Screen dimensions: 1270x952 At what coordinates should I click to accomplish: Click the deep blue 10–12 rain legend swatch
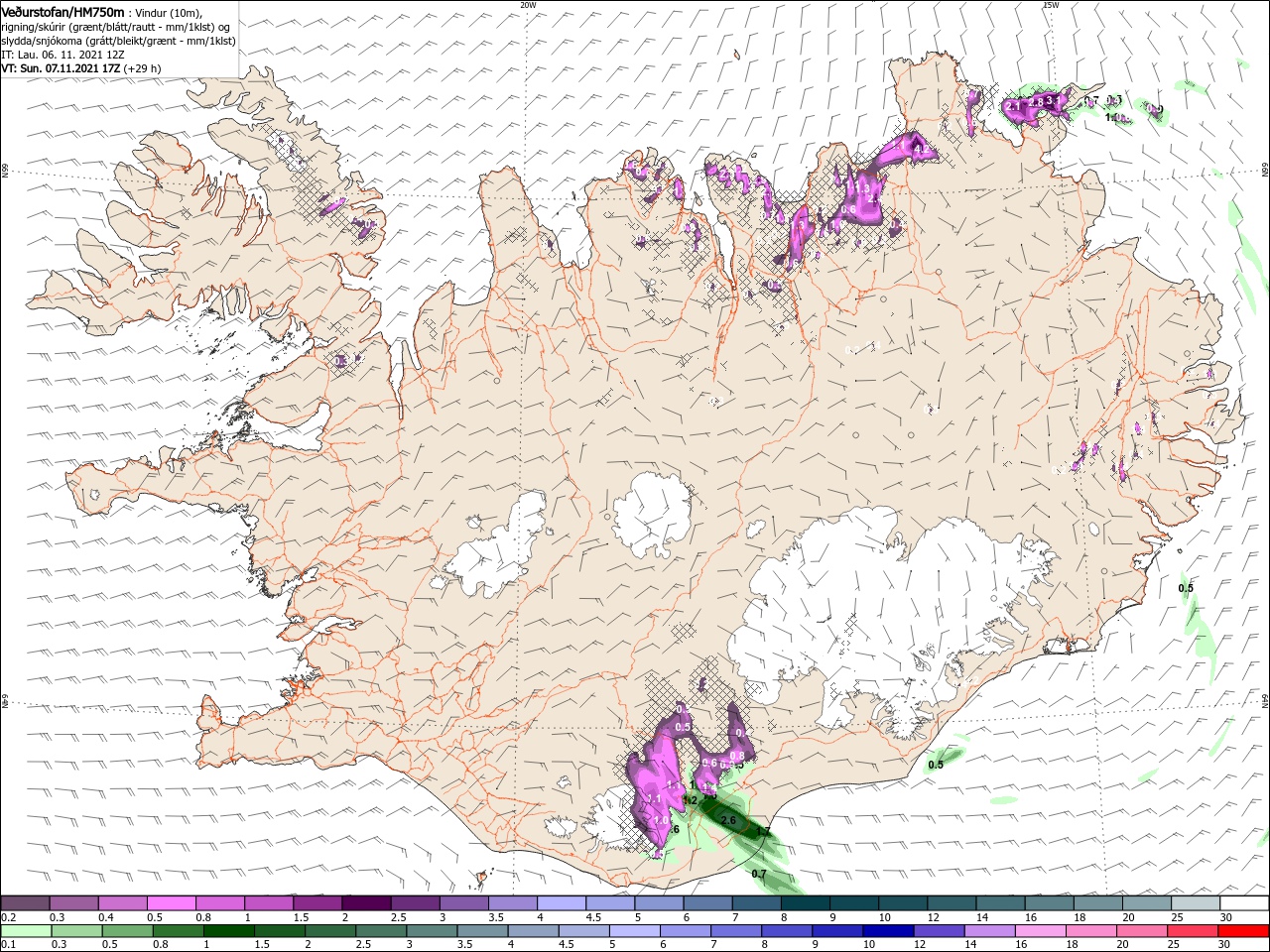888,931
